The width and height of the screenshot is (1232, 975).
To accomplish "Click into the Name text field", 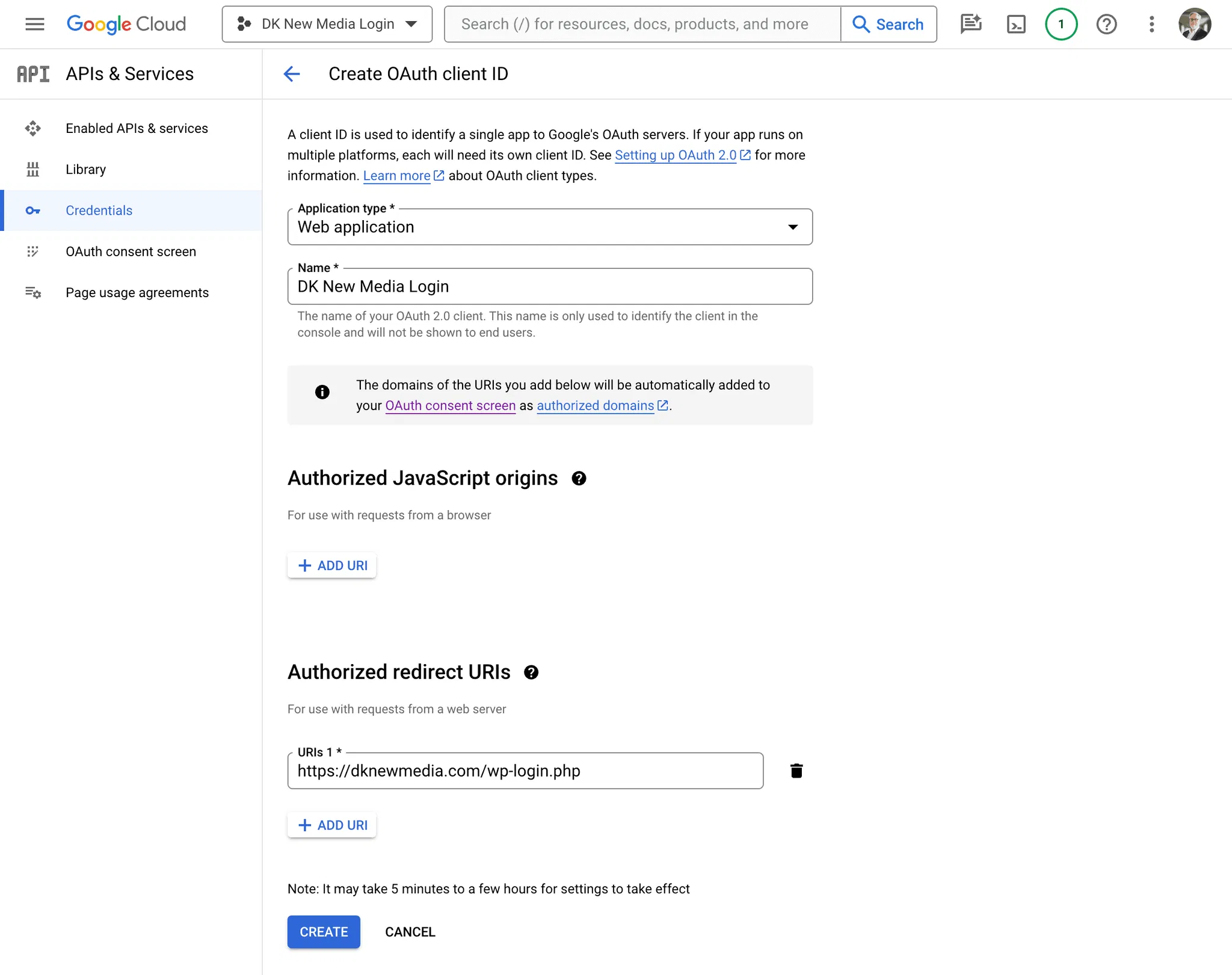I will (x=550, y=287).
